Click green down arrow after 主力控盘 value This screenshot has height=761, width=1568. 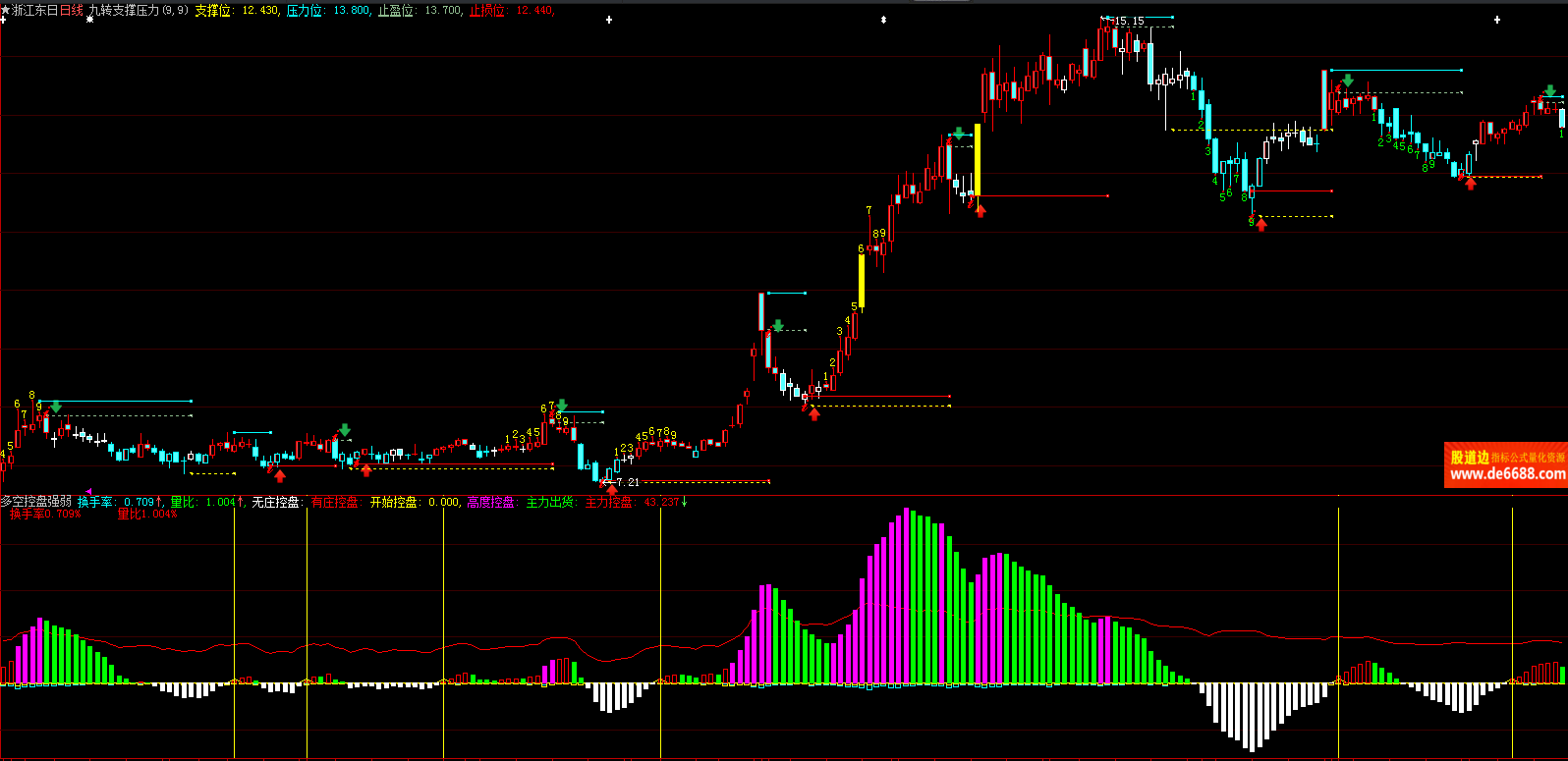click(x=685, y=502)
